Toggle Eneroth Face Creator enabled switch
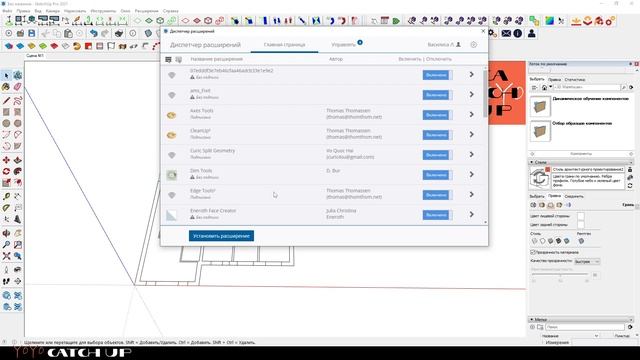This screenshot has height=360, width=640. click(438, 215)
